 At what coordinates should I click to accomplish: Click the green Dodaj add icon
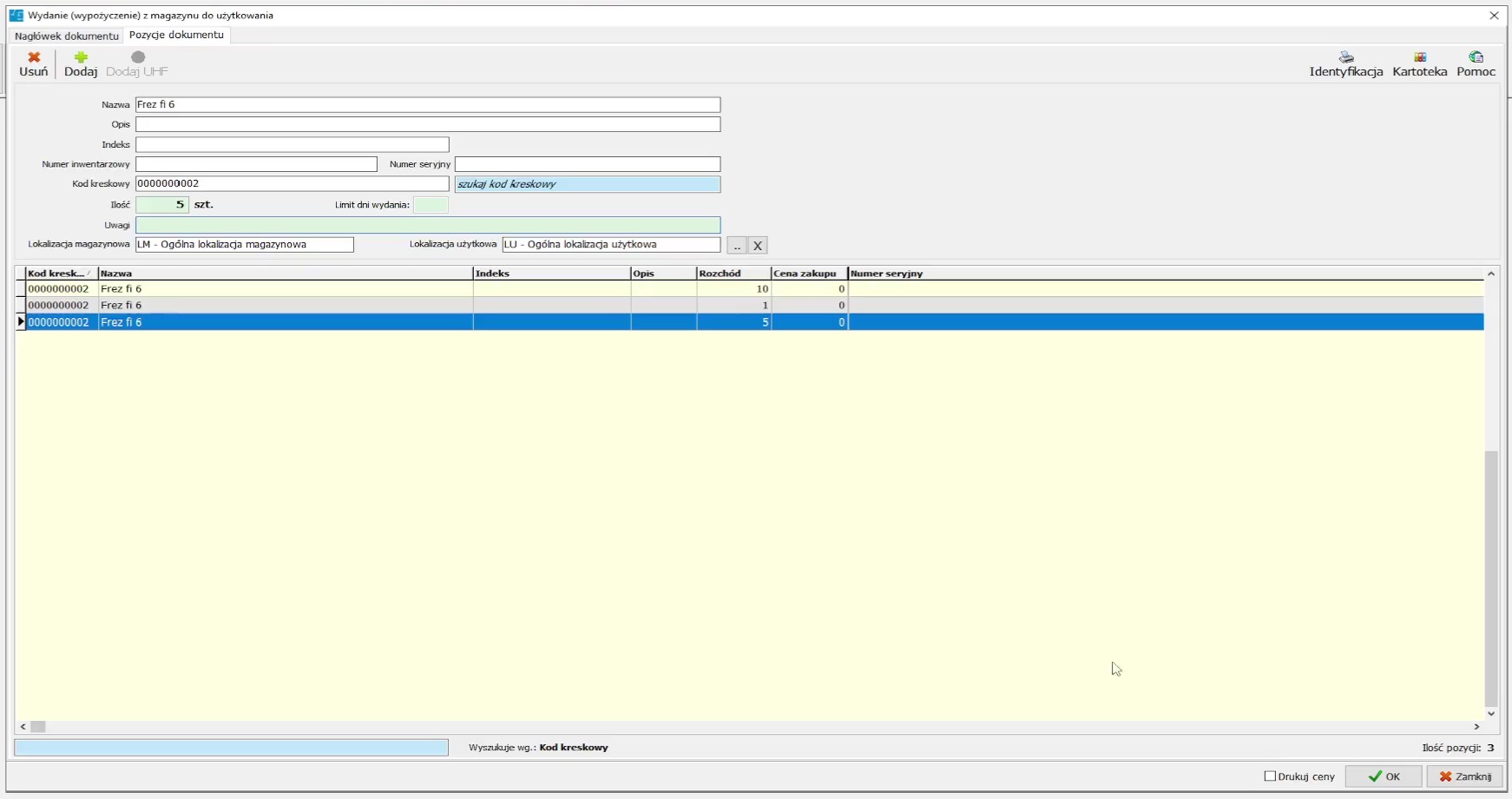click(x=81, y=58)
